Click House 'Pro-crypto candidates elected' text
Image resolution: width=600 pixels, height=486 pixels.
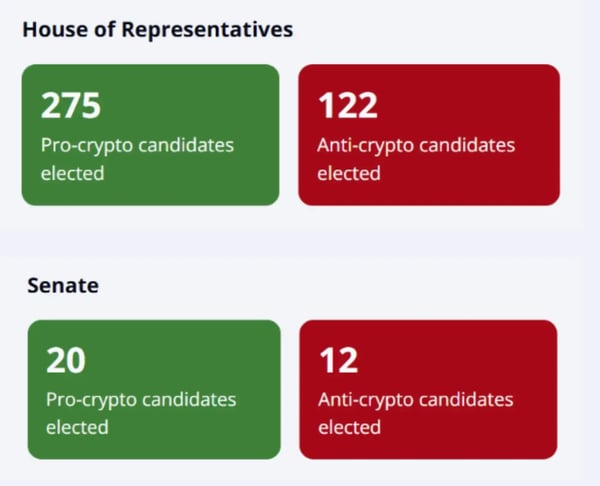pyautogui.click(x=137, y=159)
